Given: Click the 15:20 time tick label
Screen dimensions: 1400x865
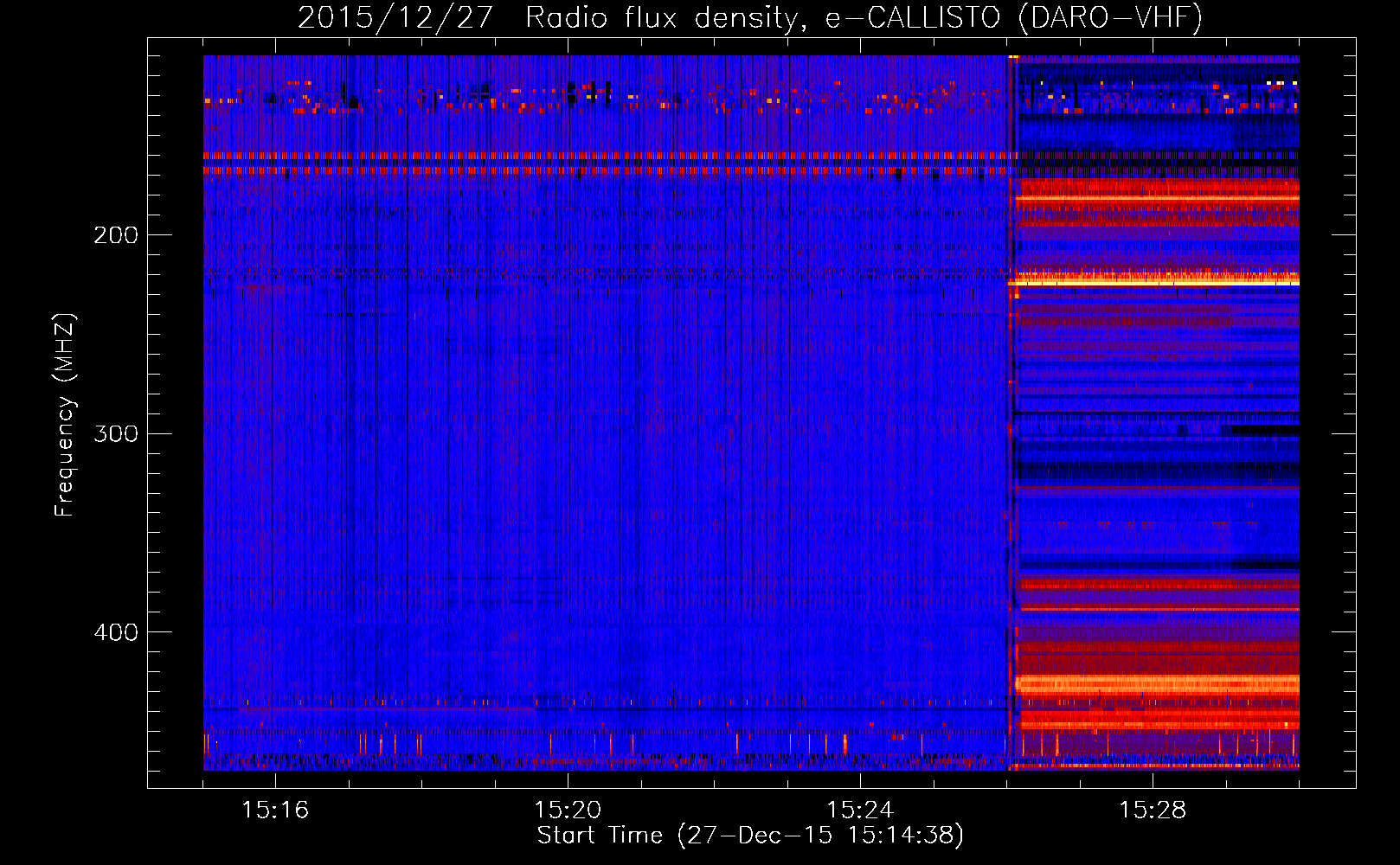Looking at the screenshot, I should (x=568, y=811).
